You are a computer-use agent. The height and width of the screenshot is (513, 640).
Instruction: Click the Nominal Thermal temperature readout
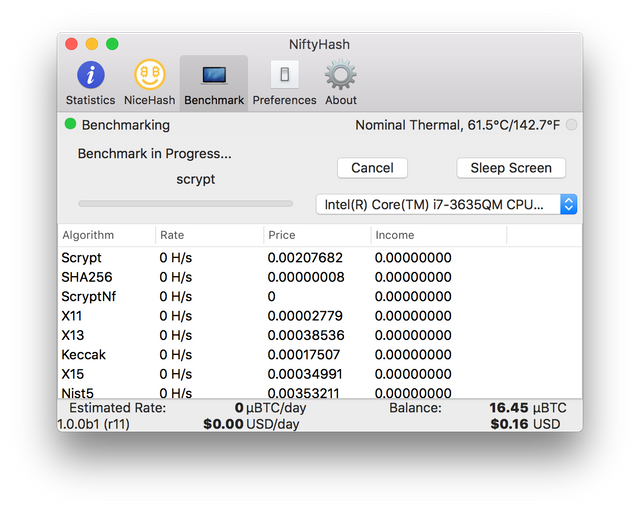pos(458,125)
